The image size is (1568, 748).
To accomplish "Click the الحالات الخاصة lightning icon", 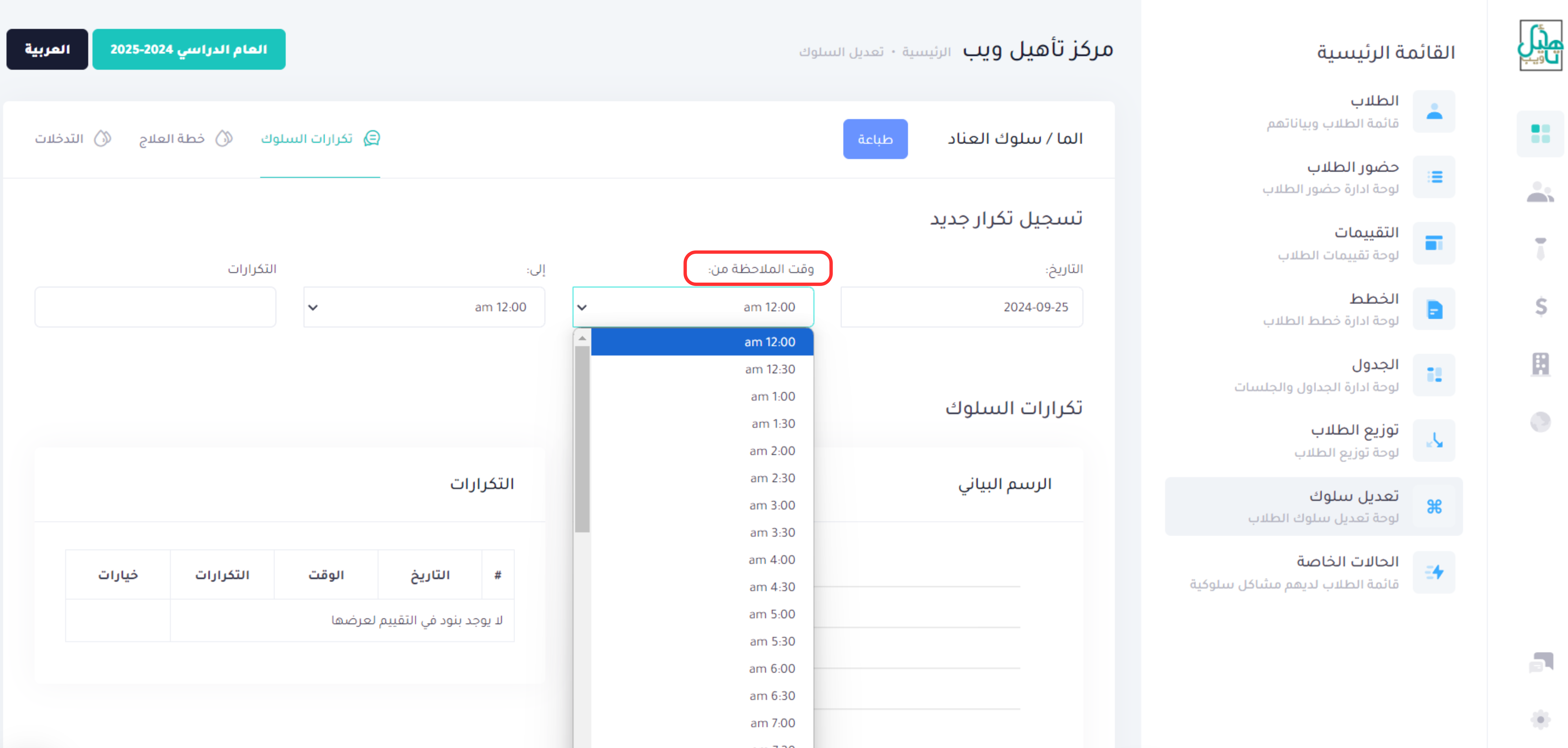I will (x=1433, y=572).
